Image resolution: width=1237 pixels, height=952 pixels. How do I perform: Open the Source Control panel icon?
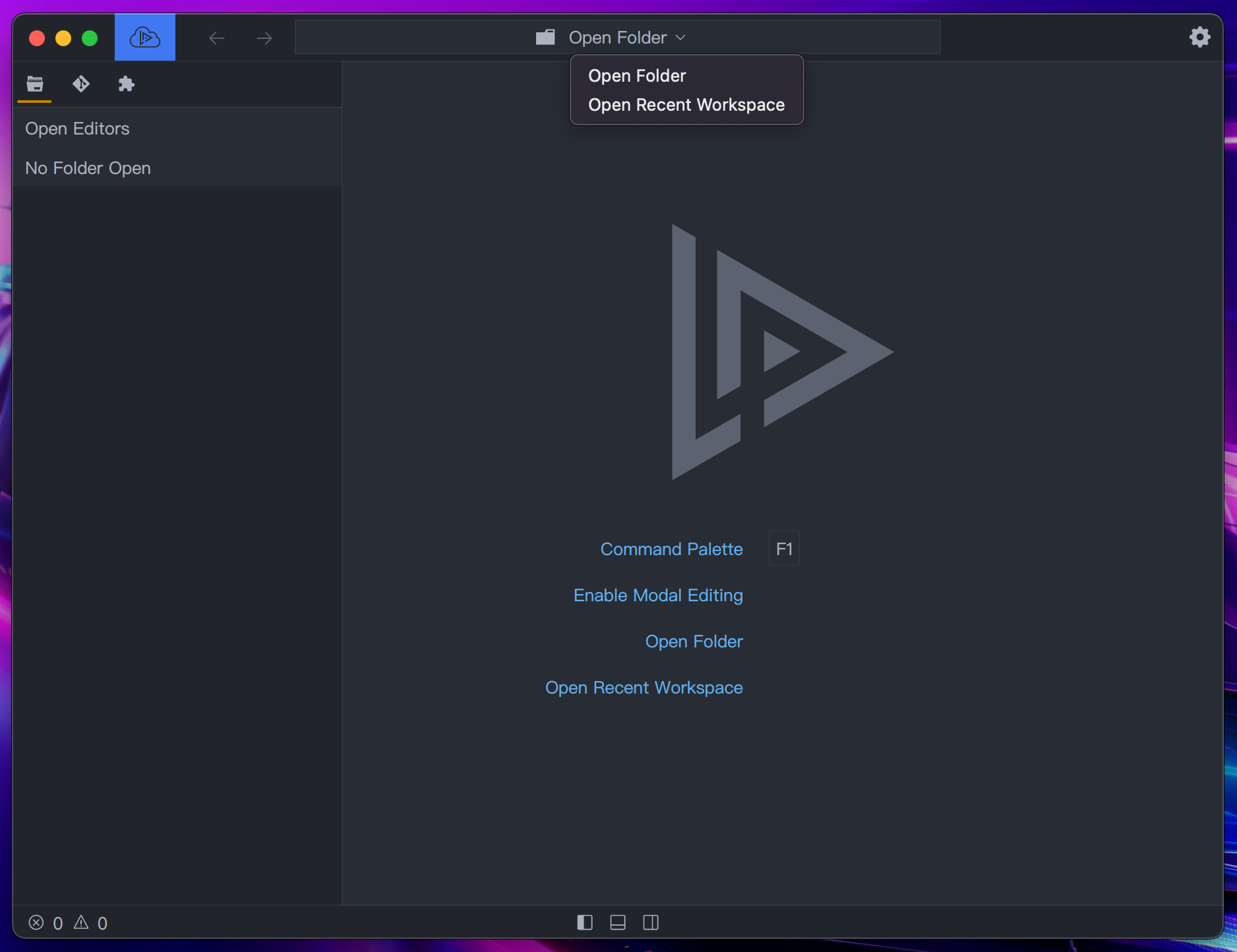(x=80, y=84)
